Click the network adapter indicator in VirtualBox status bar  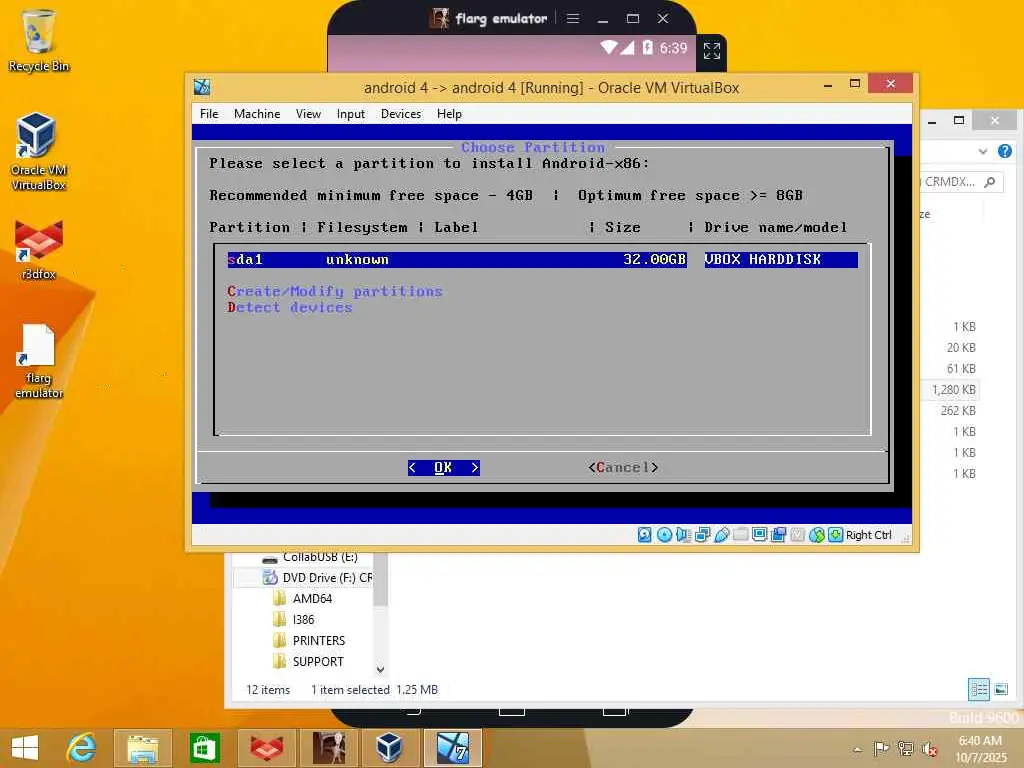(x=703, y=535)
